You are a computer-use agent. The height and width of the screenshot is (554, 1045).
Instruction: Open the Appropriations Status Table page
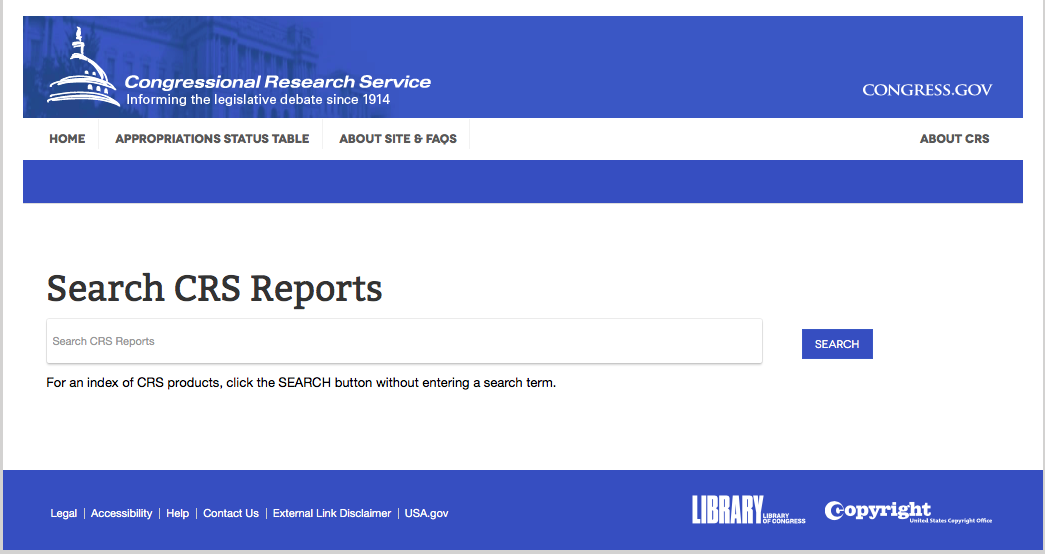click(x=212, y=139)
